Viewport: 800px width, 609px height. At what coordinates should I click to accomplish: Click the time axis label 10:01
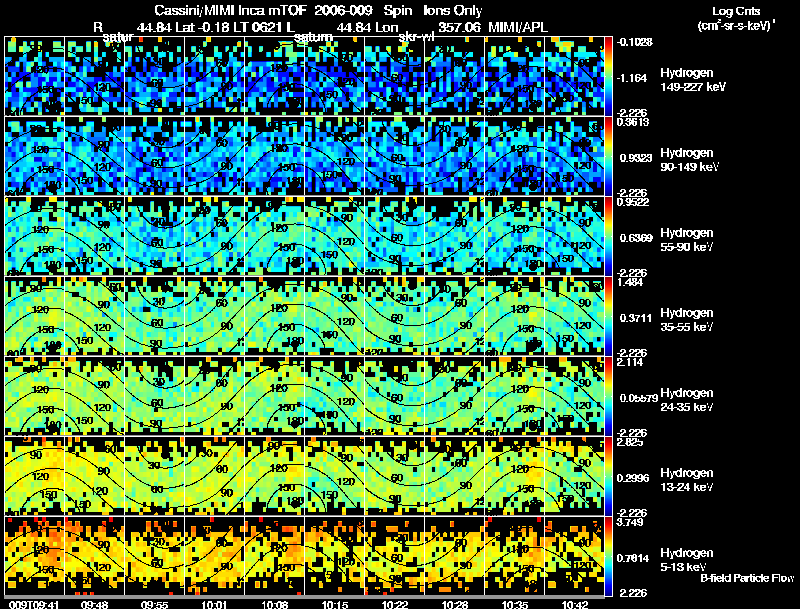[x=214, y=604]
